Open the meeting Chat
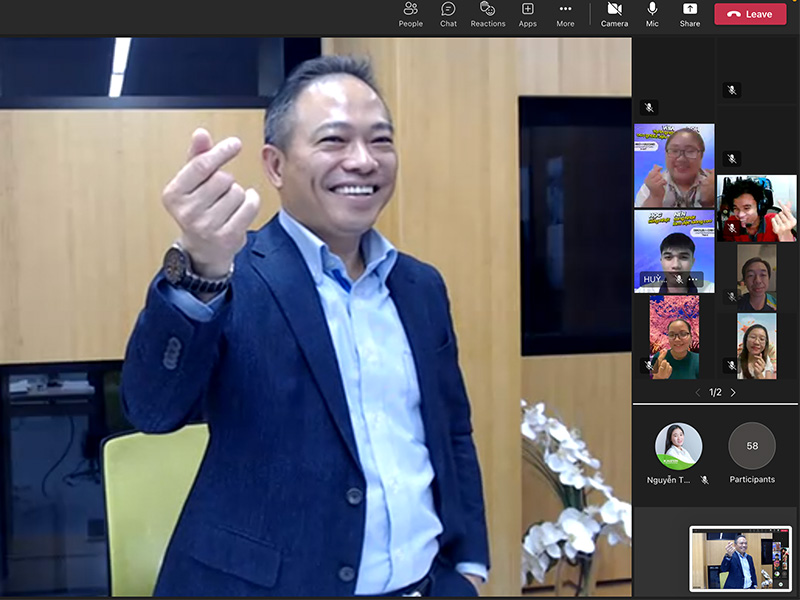The height and width of the screenshot is (600, 800). pyautogui.click(x=448, y=14)
